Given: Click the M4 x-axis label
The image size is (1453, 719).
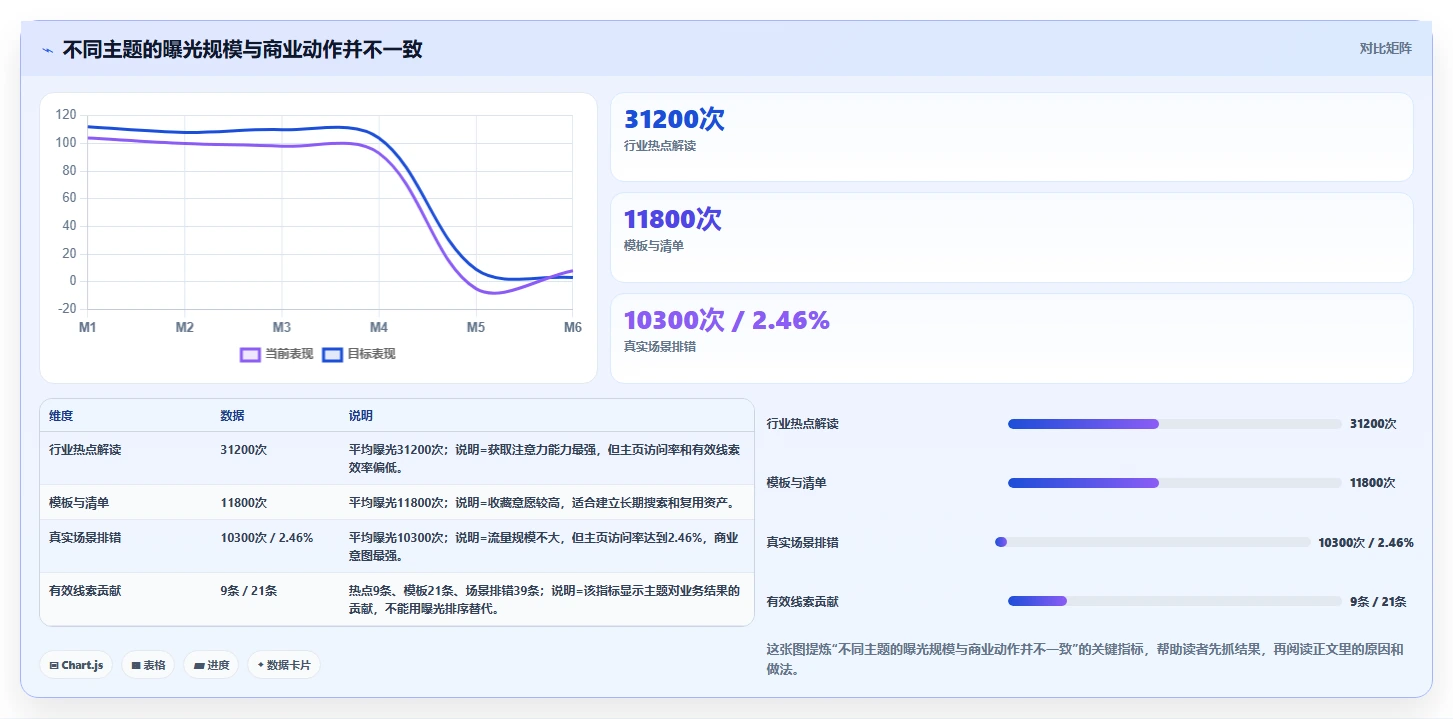Looking at the screenshot, I should click(379, 327).
